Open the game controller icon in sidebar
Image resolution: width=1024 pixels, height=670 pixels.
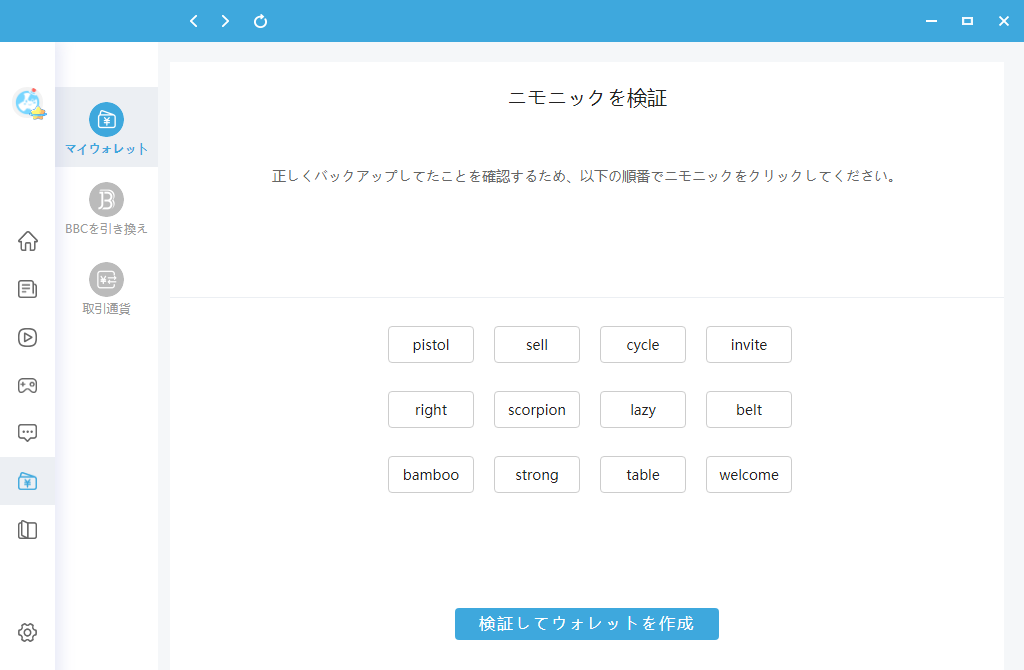[x=28, y=385]
